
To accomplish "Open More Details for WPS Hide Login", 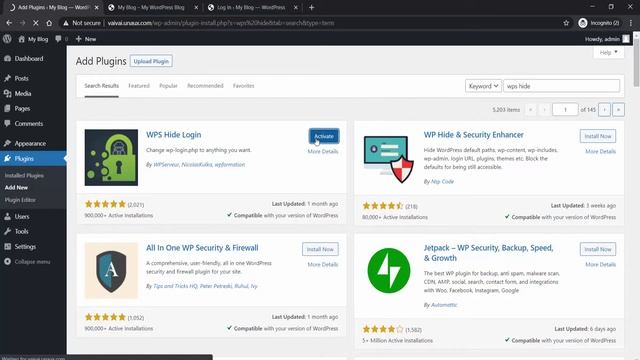I will click(322, 151).
